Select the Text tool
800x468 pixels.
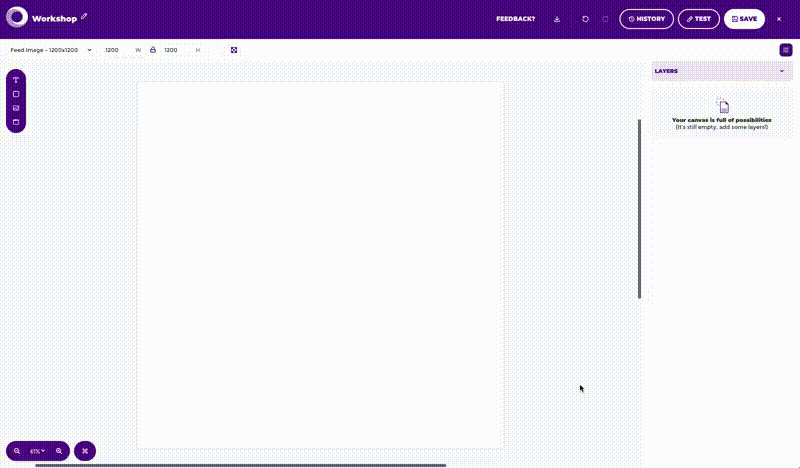pyautogui.click(x=16, y=80)
